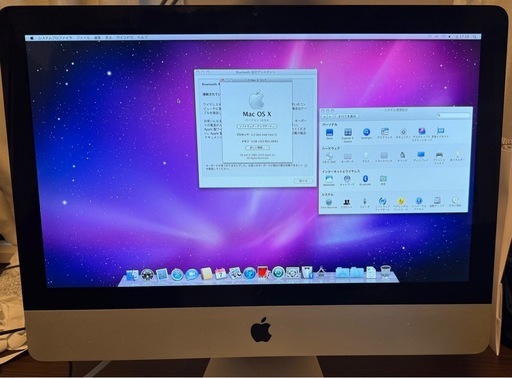Image resolution: width=512 pixels, height=378 pixels.
Task: Open Date & Time (日付と時刻) preferences
Action: [455, 201]
